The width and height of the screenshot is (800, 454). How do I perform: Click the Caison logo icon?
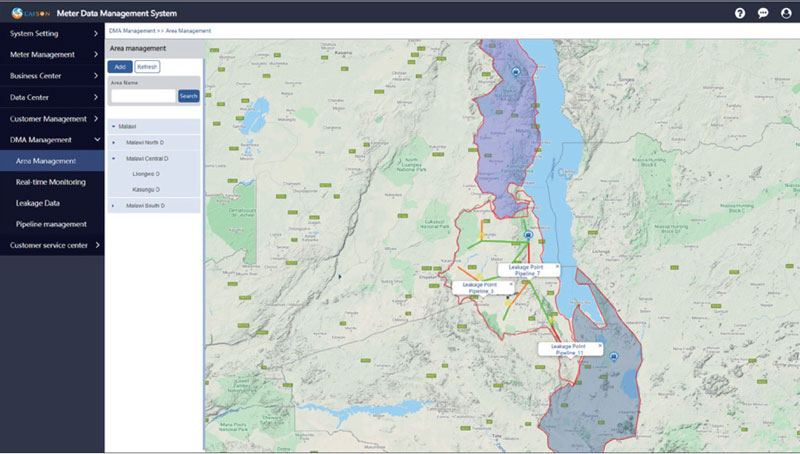tap(17, 13)
